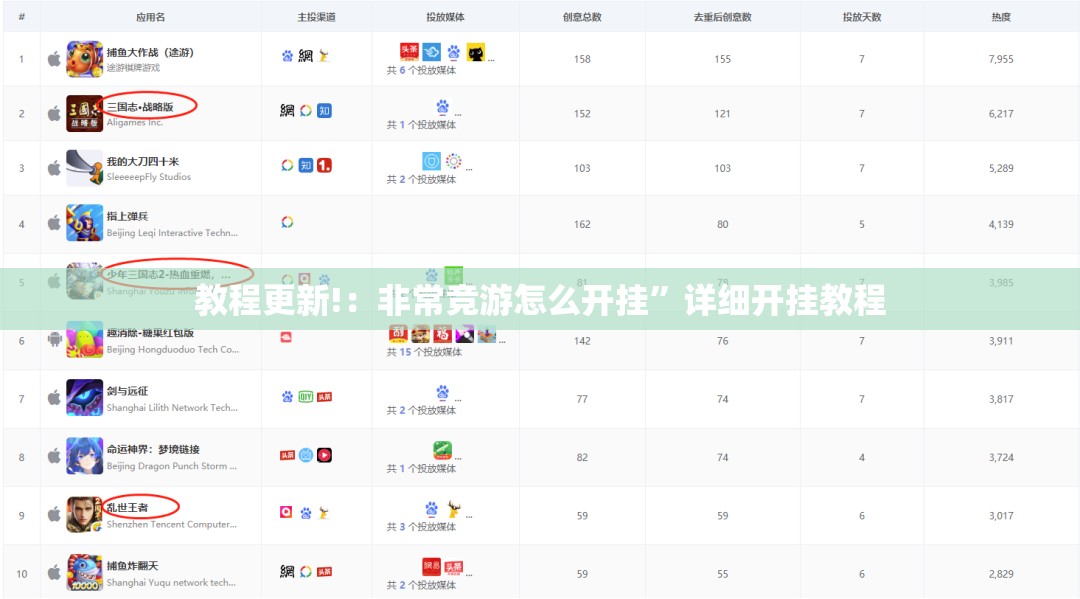This screenshot has height=599, width=1080.
Task: Click the 網 channel icon in the 三国志·战略版 row
Action: tap(287, 110)
